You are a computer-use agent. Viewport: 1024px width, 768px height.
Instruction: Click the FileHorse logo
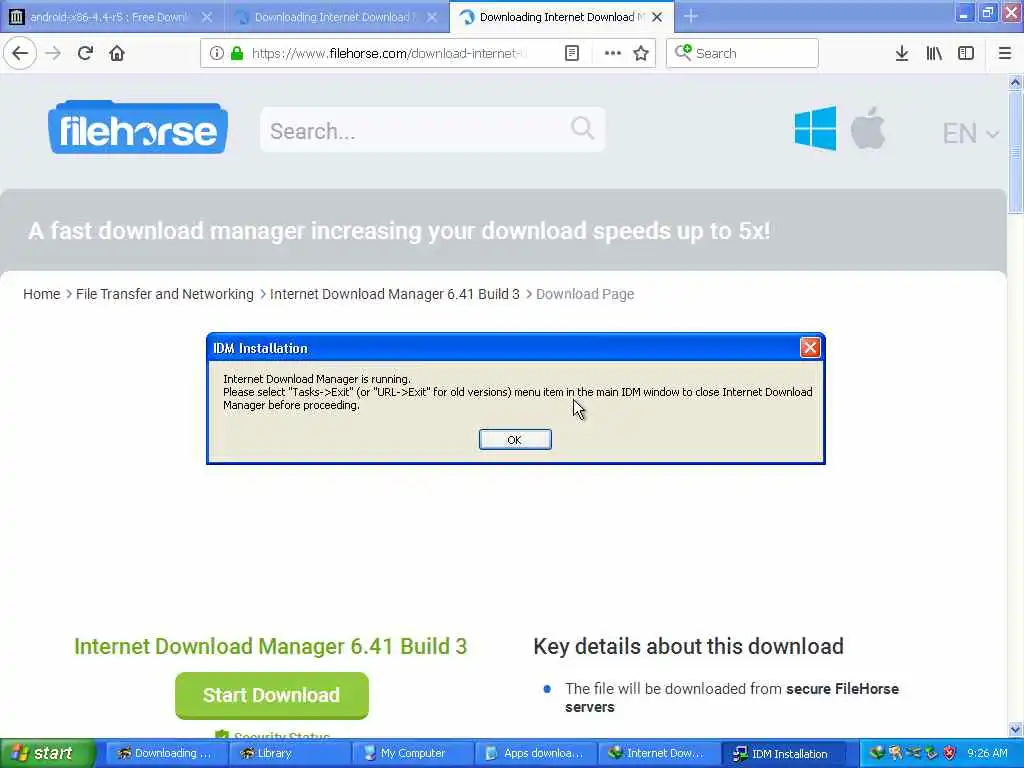(138, 128)
